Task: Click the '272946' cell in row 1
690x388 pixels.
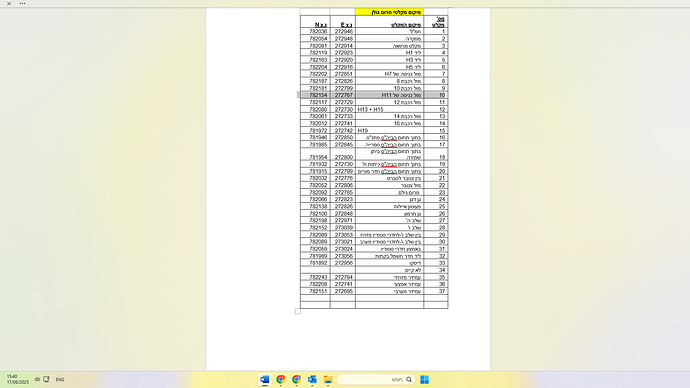Action: point(343,32)
